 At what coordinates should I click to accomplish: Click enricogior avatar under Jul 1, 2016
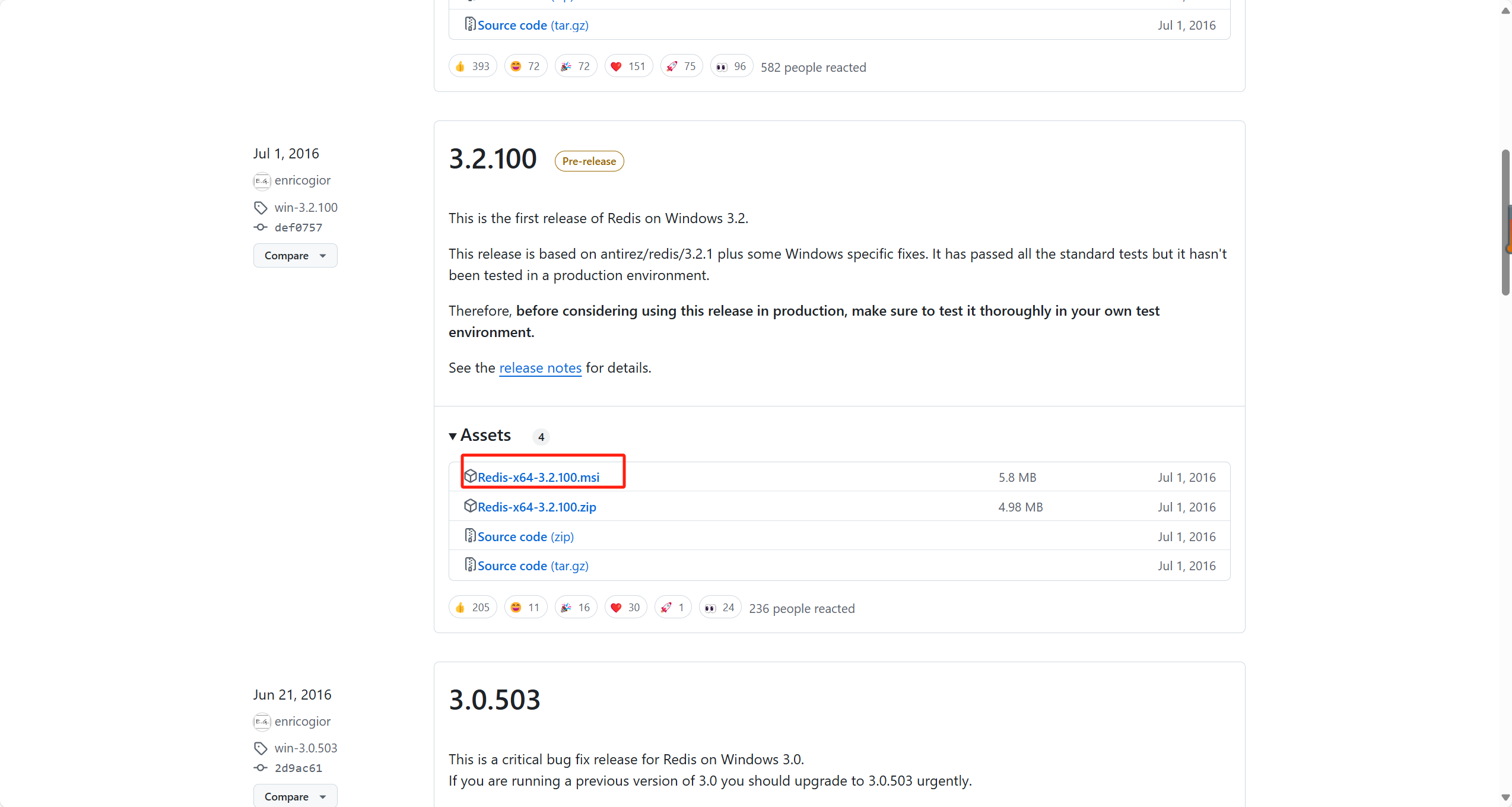262,181
